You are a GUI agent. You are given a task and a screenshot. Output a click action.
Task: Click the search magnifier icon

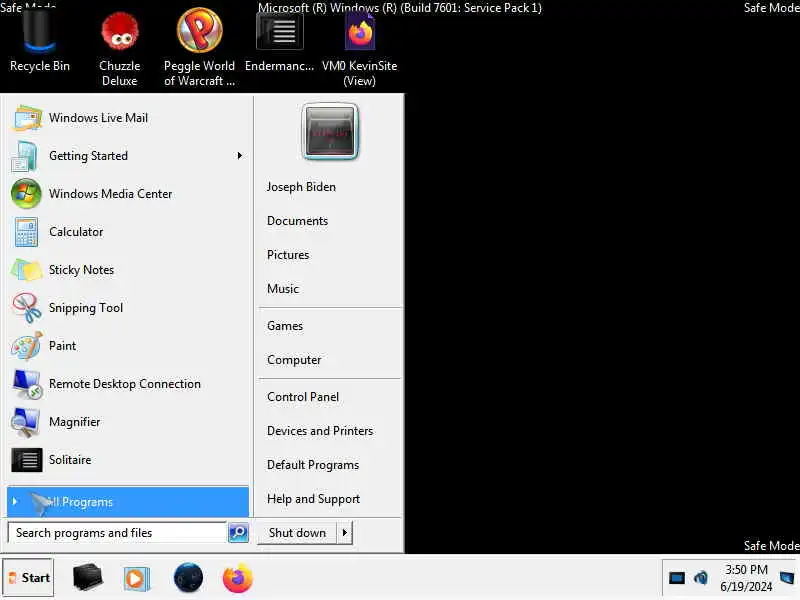point(238,533)
